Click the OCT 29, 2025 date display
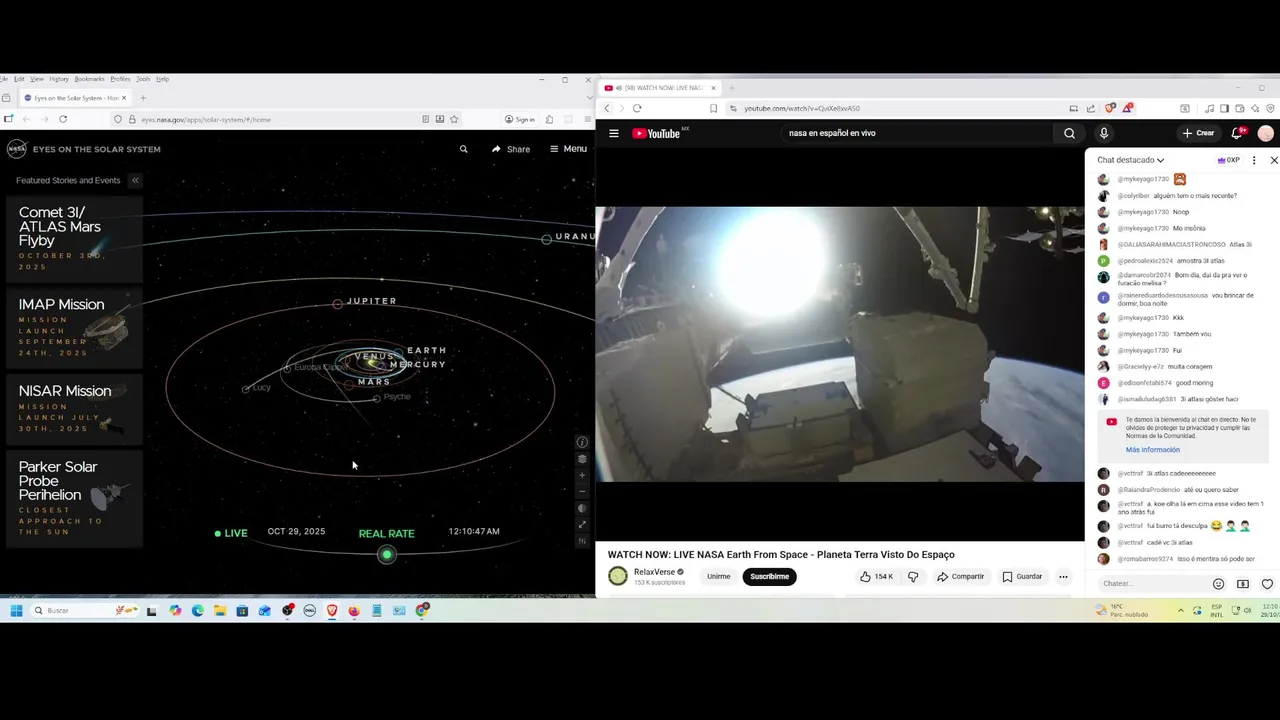This screenshot has width=1280, height=720. pos(296,531)
